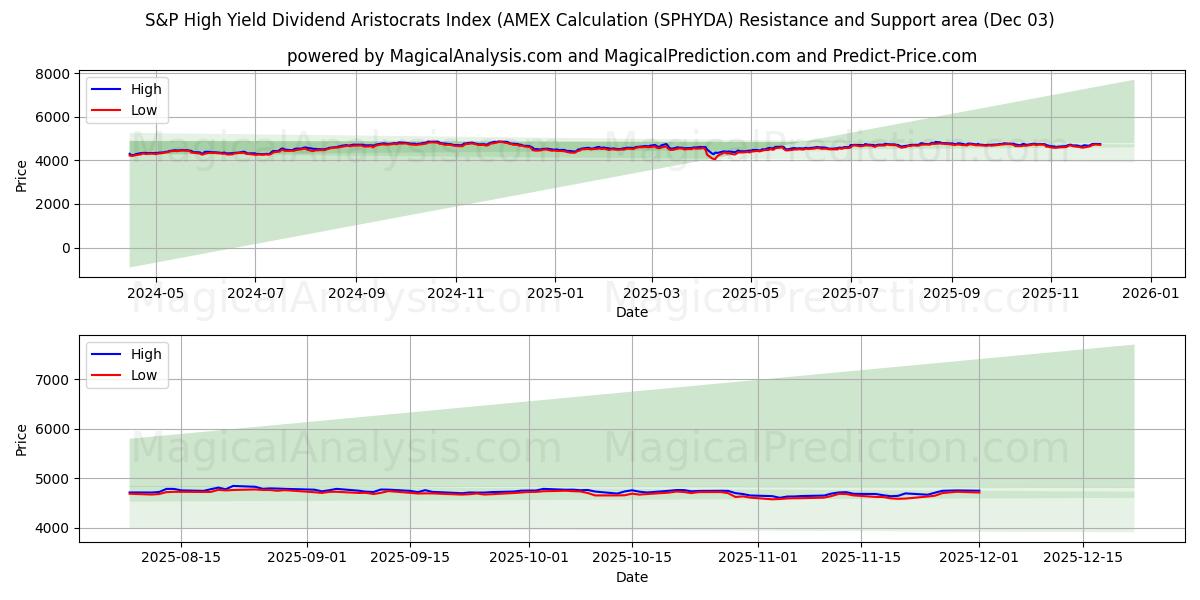Expand the bottom chart legend box
Viewport: 1200px width, 600px height.
click(x=128, y=364)
